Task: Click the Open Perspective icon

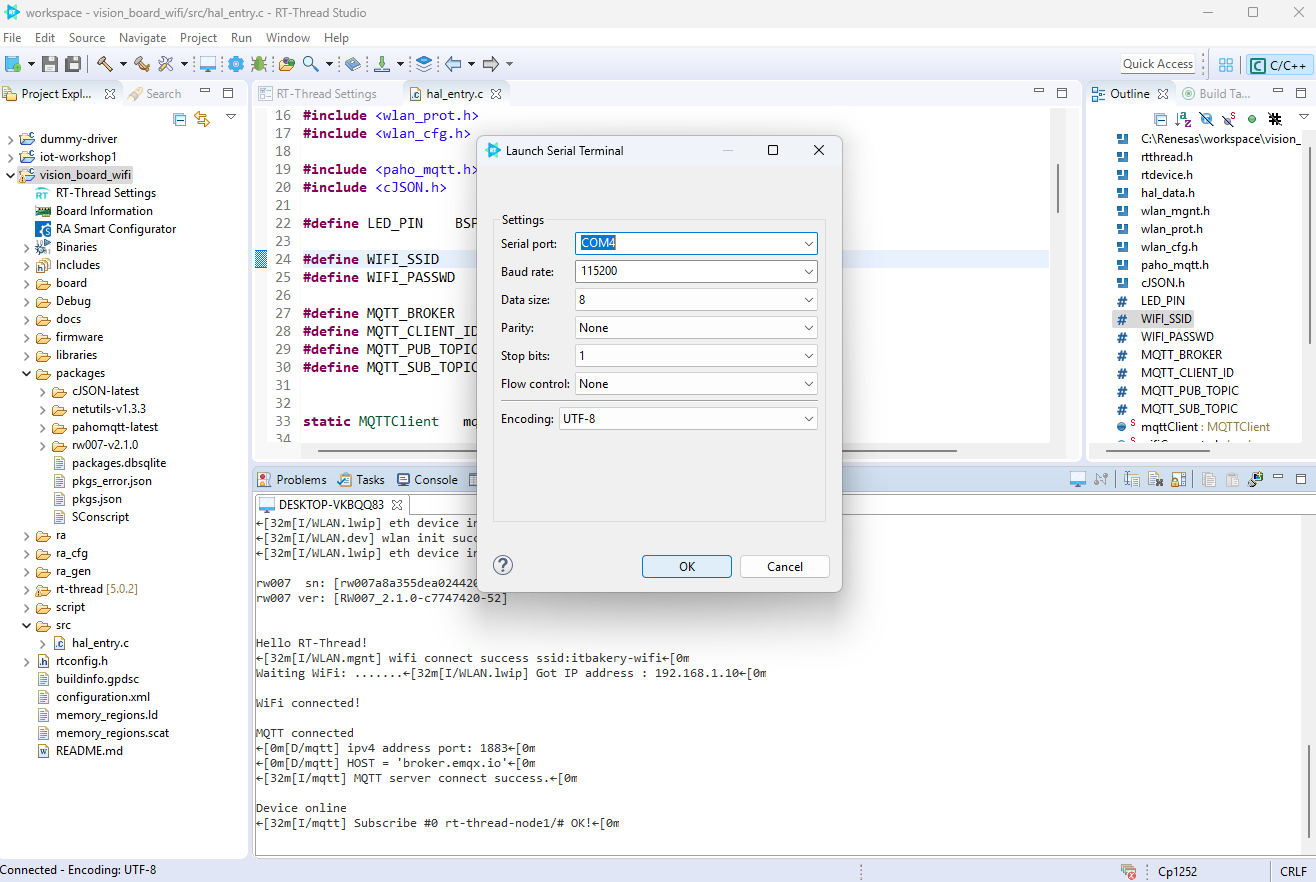Action: coord(1226,65)
